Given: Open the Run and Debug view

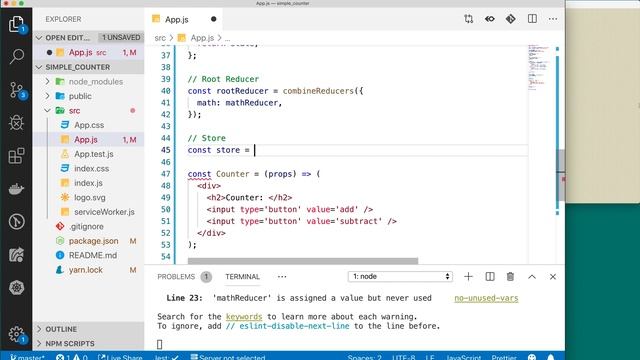Looking at the screenshot, I should click(16, 122).
